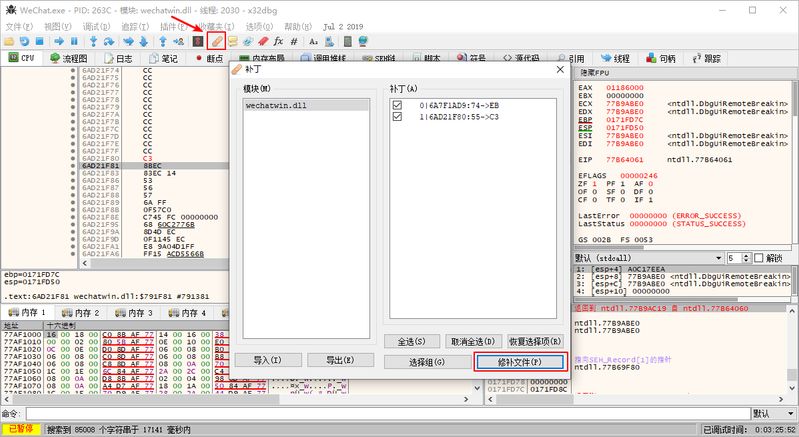Open the Bookmarks red toolbar icon
799x437 pixels.
pyautogui.click(x=263, y=41)
